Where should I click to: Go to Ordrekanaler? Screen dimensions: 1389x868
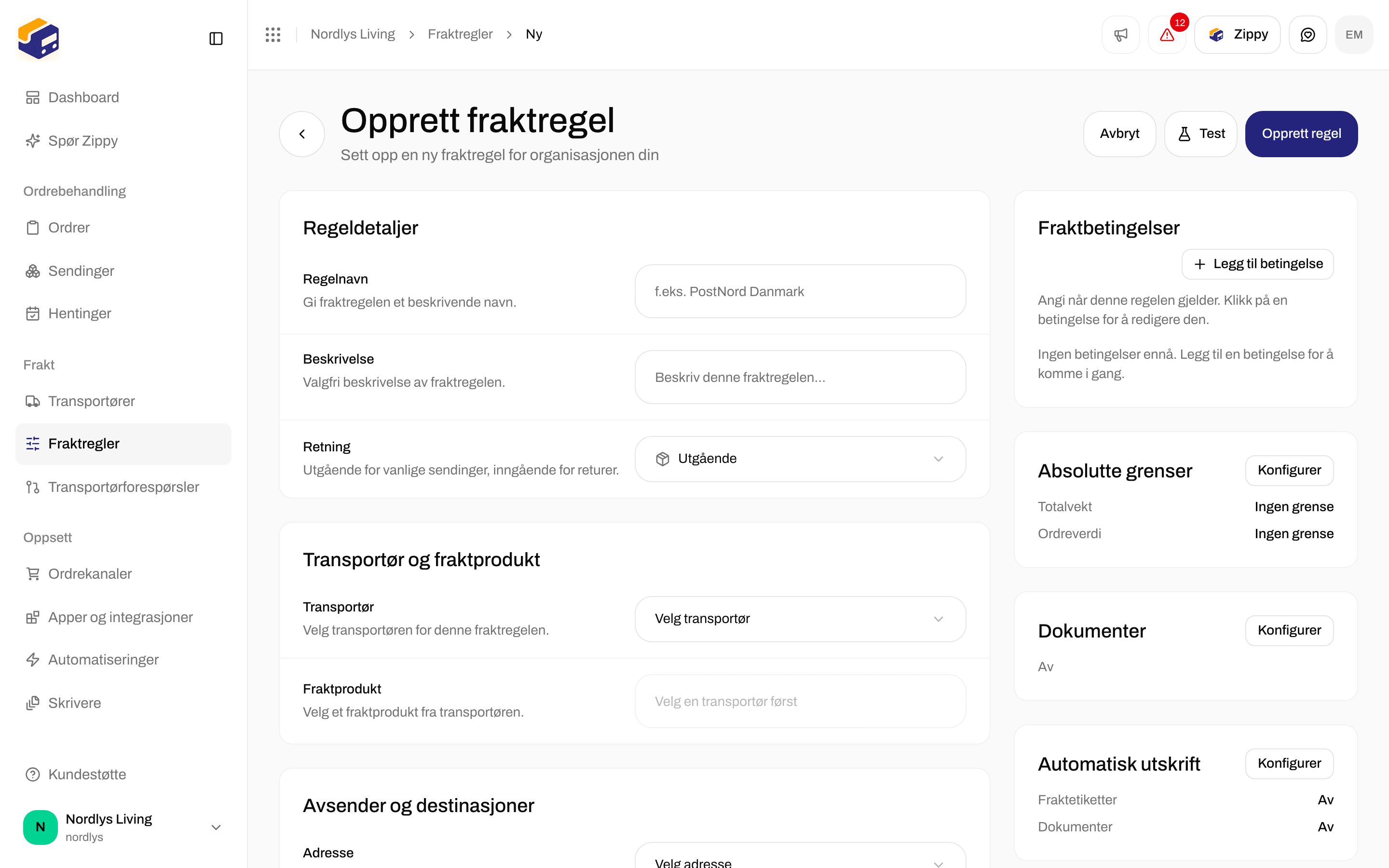tap(123, 573)
